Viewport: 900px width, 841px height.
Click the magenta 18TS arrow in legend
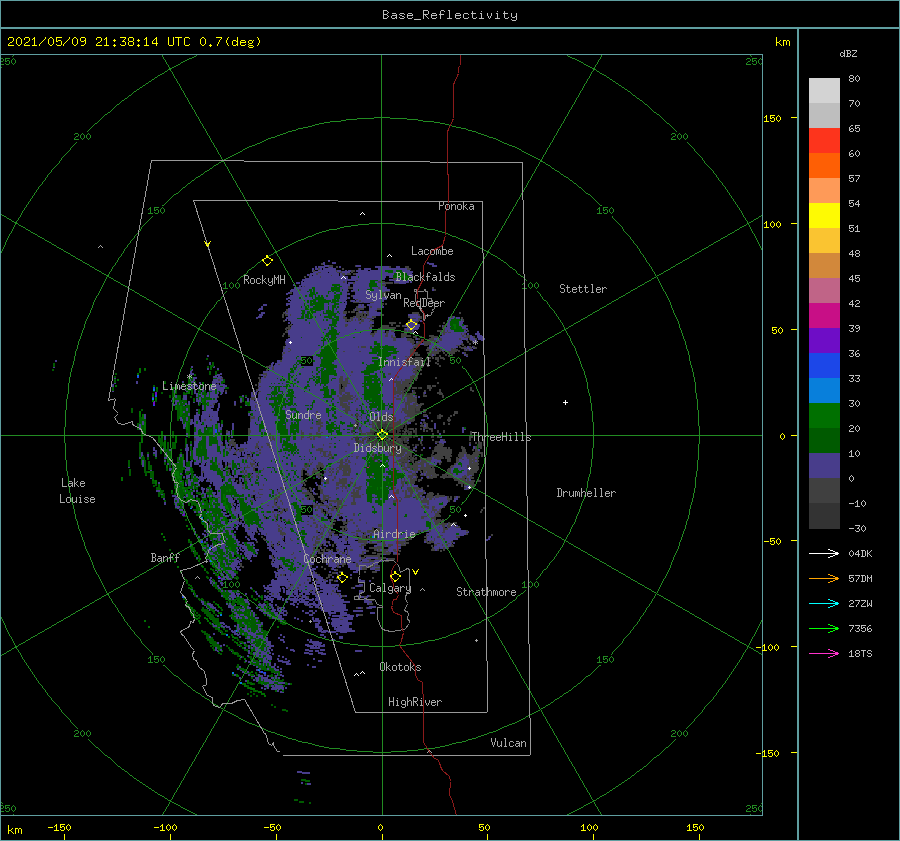click(824, 653)
